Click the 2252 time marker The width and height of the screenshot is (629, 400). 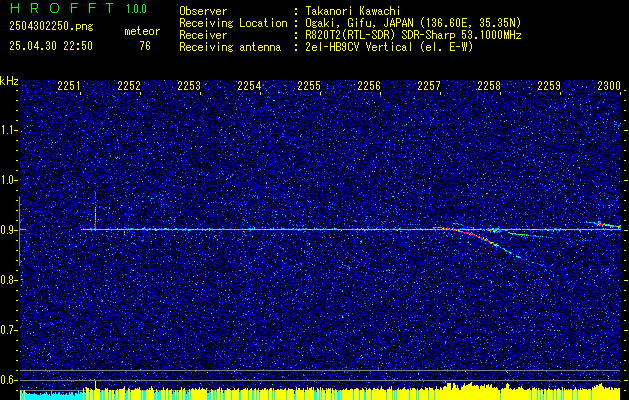(x=129, y=86)
